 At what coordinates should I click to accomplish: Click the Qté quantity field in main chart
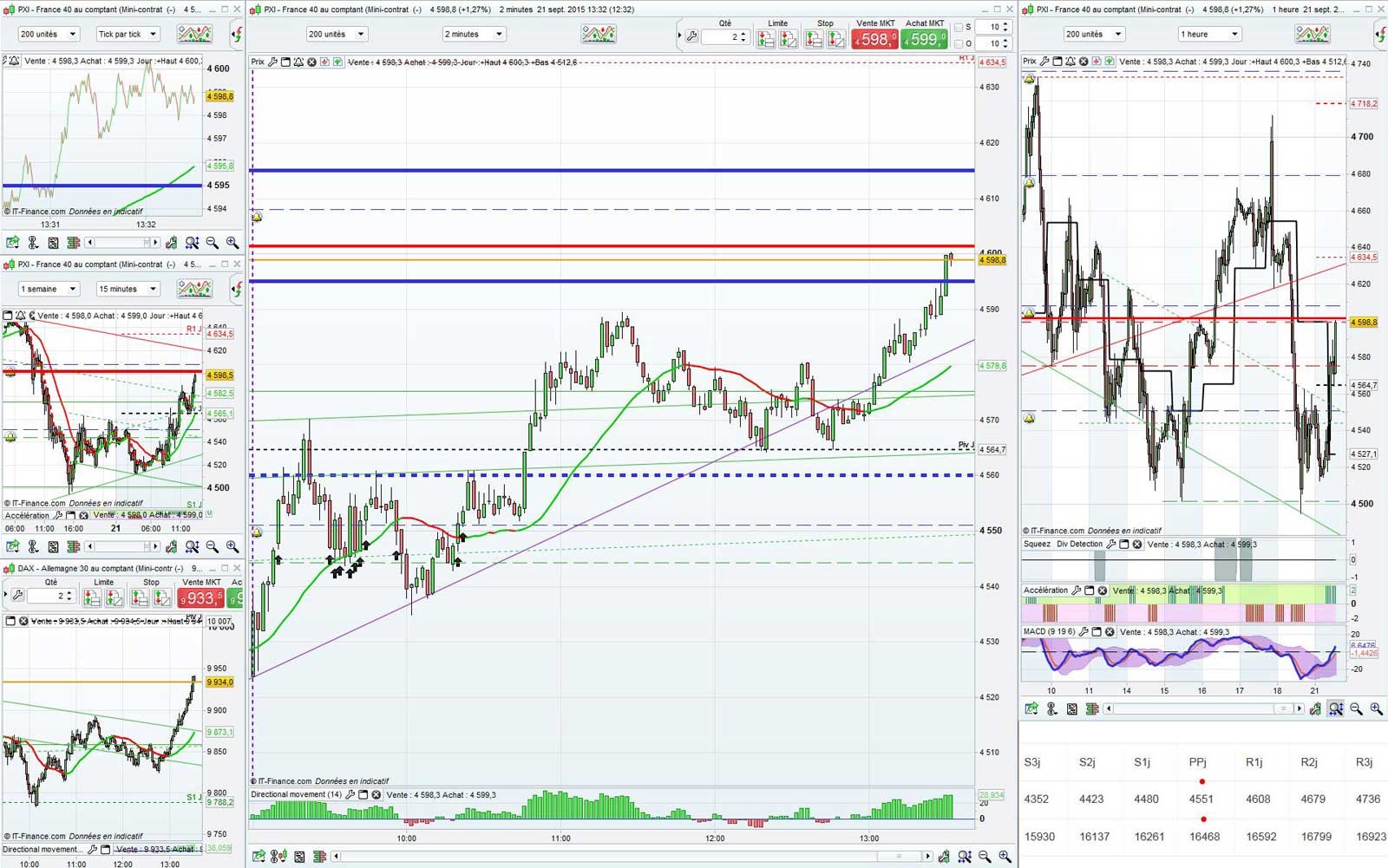[726, 37]
